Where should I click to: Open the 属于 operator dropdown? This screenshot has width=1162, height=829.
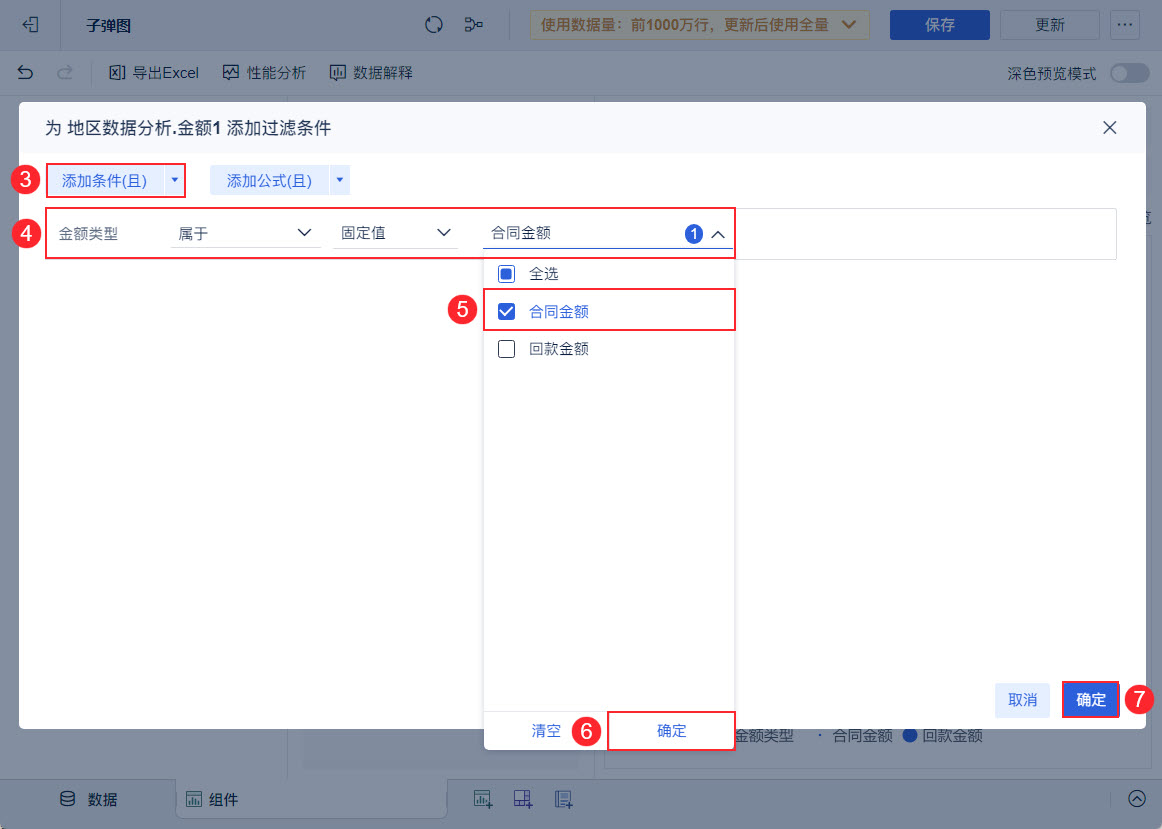(x=245, y=233)
